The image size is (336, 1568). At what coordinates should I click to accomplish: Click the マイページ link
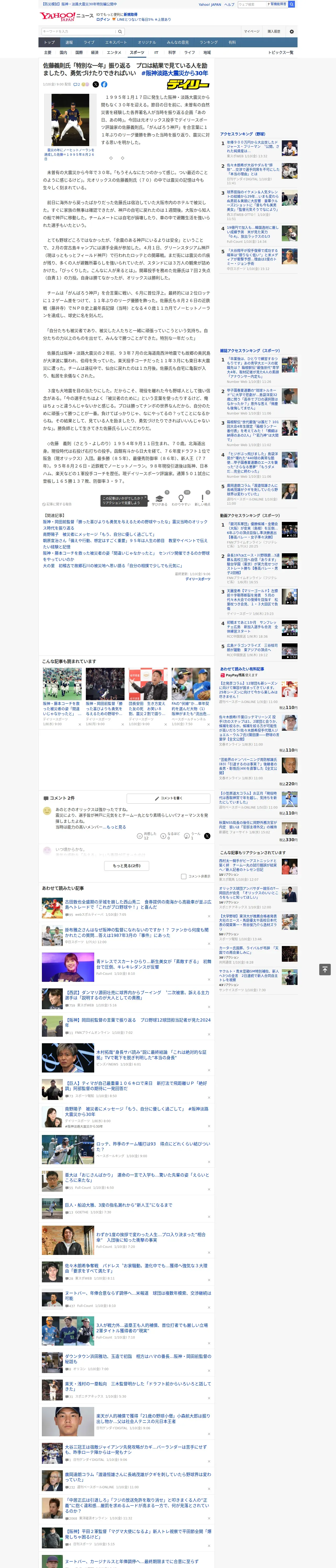252,32
